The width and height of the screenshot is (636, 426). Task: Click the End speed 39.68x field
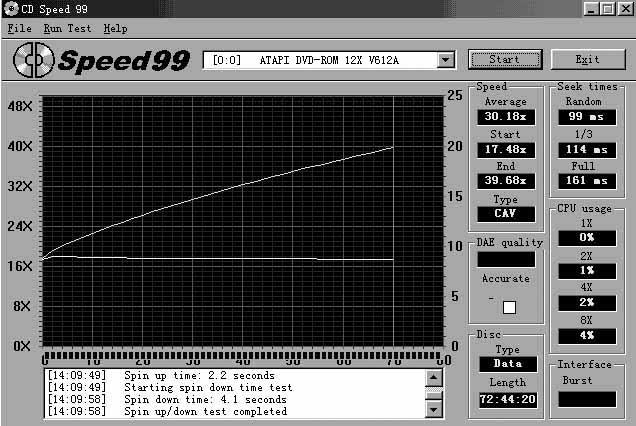click(505, 181)
